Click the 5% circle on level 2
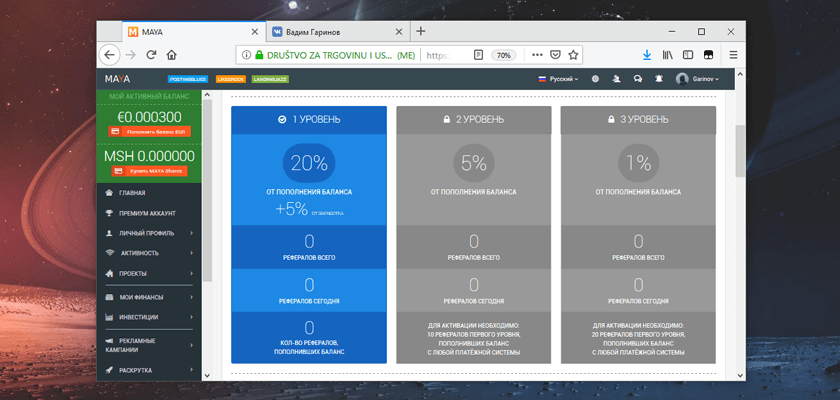Viewport: 840px width, 400px height. click(474, 163)
